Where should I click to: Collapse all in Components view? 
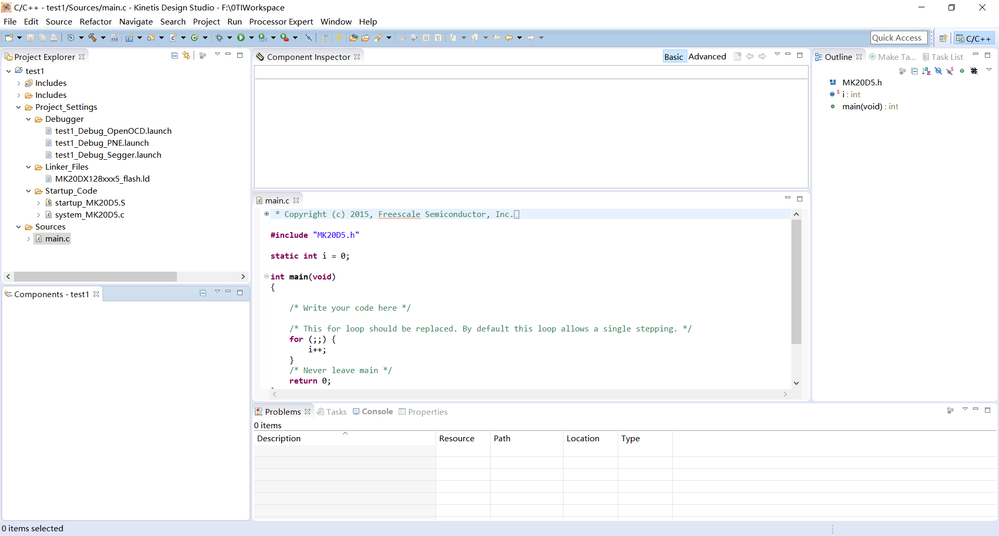pyautogui.click(x=203, y=293)
